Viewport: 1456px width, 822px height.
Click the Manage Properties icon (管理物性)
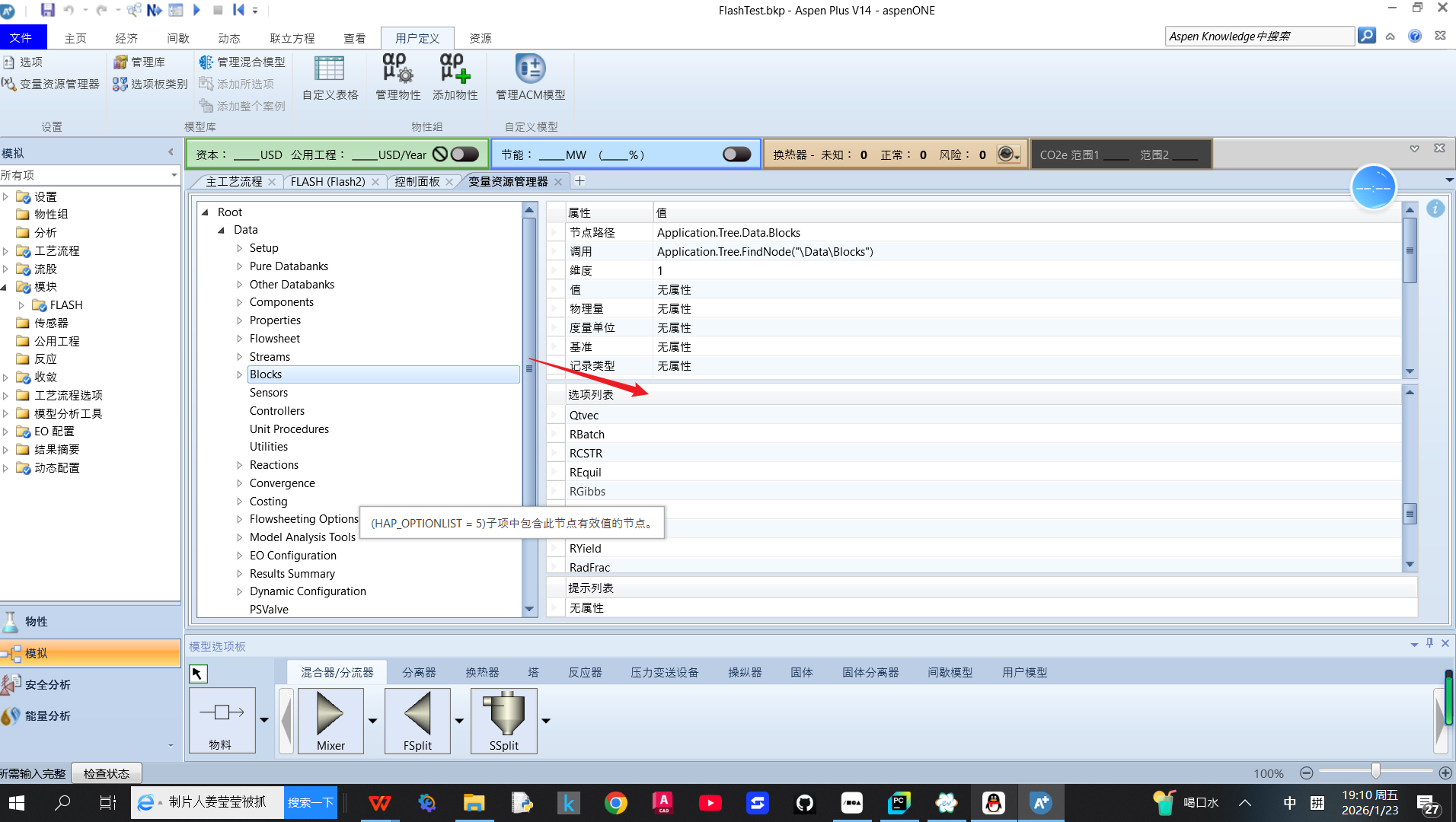pyautogui.click(x=398, y=78)
